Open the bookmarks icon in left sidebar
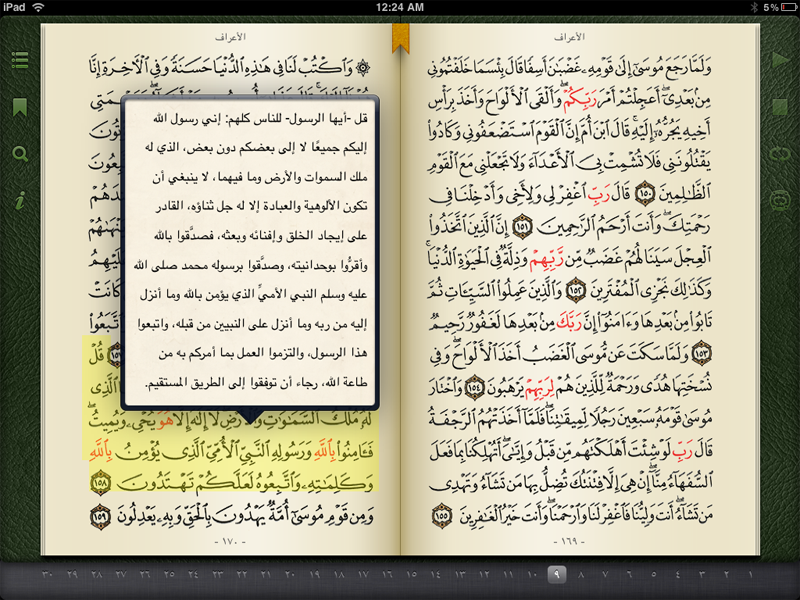Screen dimensions: 800x600 click(x=20, y=107)
